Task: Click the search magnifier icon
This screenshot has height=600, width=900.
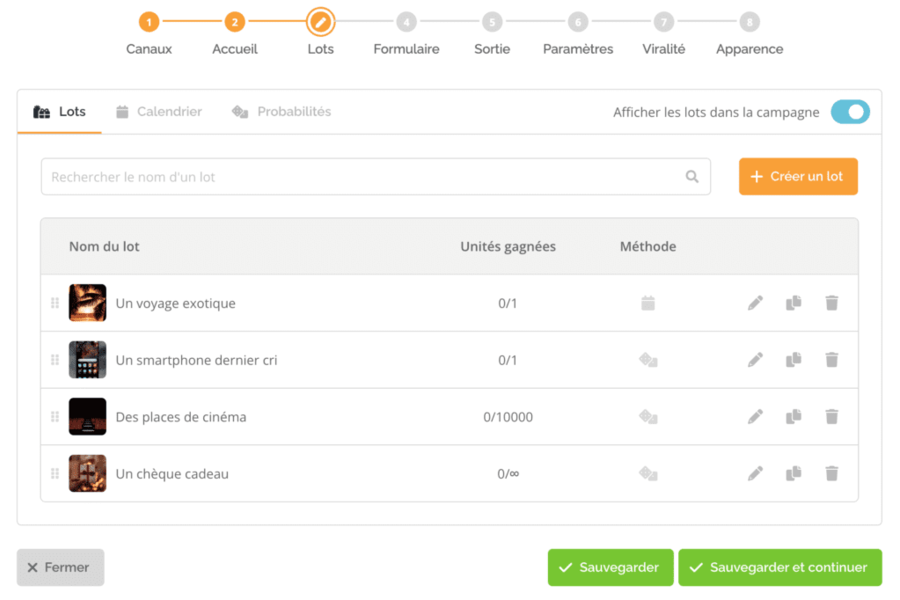Action: coord(692,176)
